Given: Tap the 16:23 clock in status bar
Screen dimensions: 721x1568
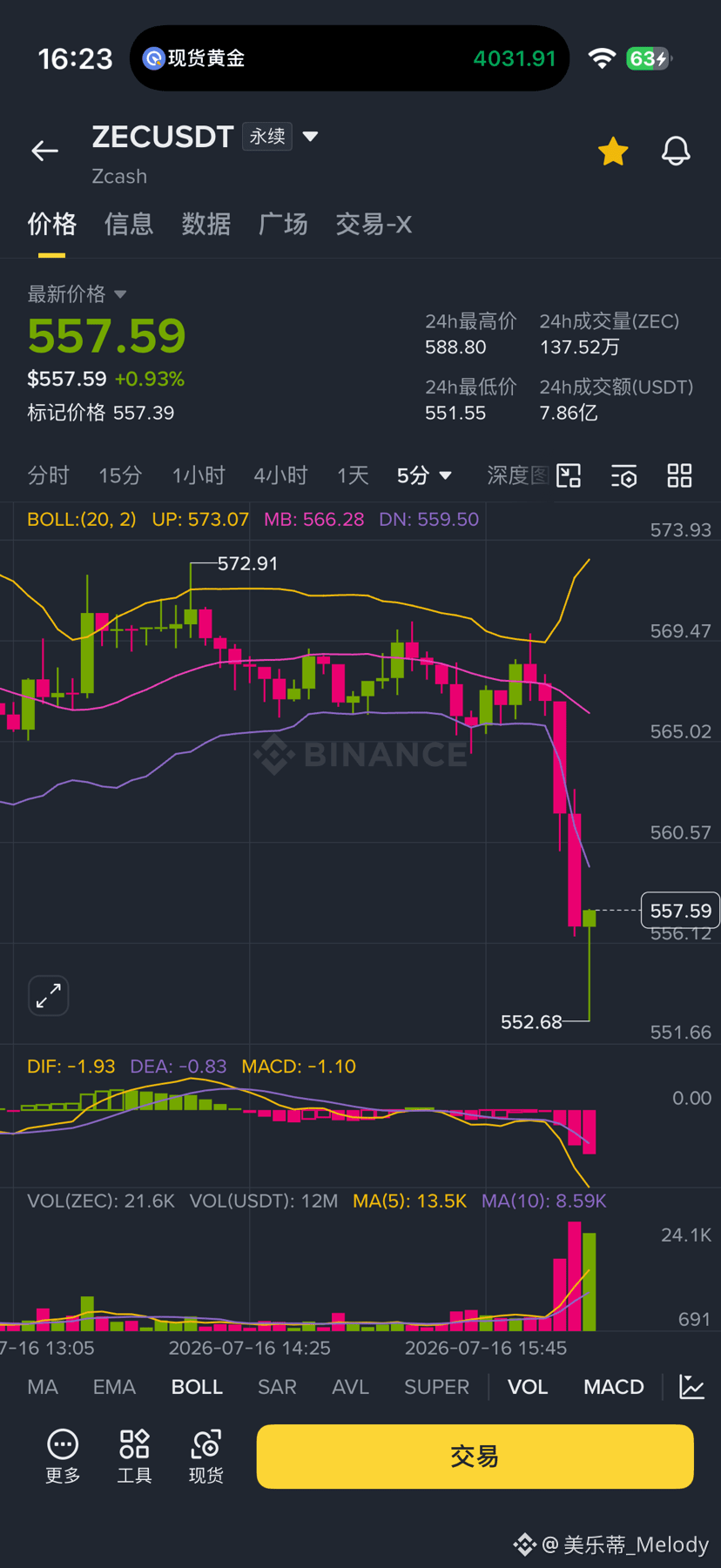Looking at the screenshot, I should 75,58.
